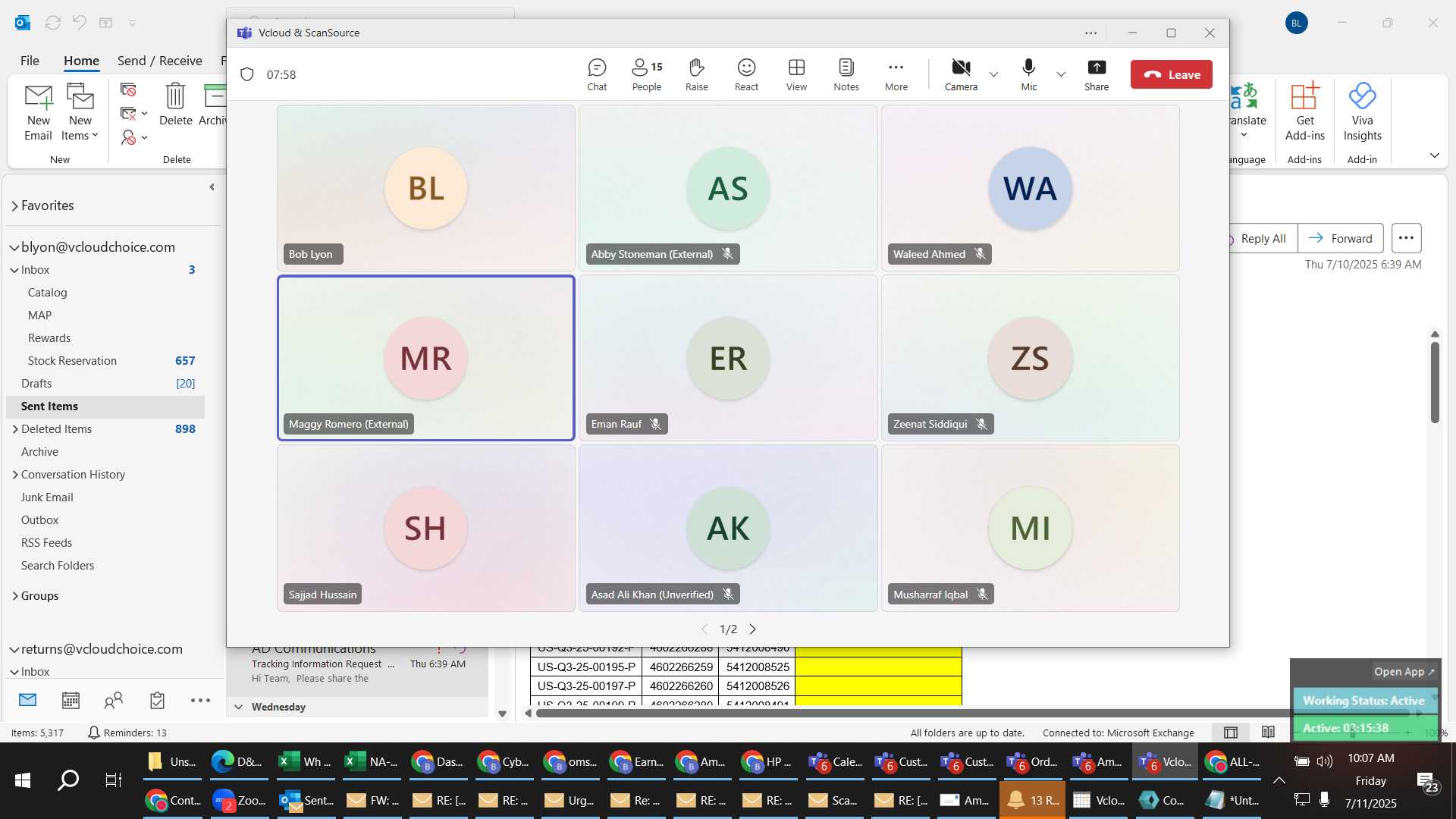Leave the Teams meeting

click(x=1171, y=74)
